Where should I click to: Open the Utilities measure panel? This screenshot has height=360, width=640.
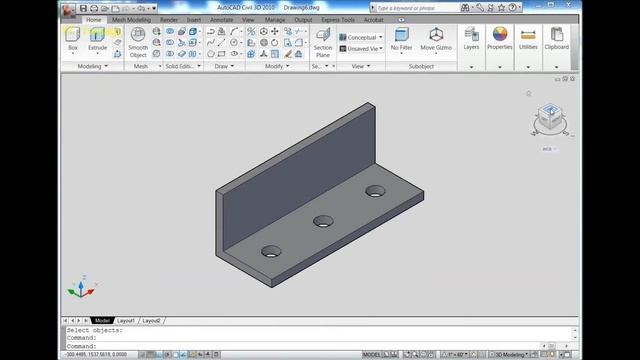point(528,39)
